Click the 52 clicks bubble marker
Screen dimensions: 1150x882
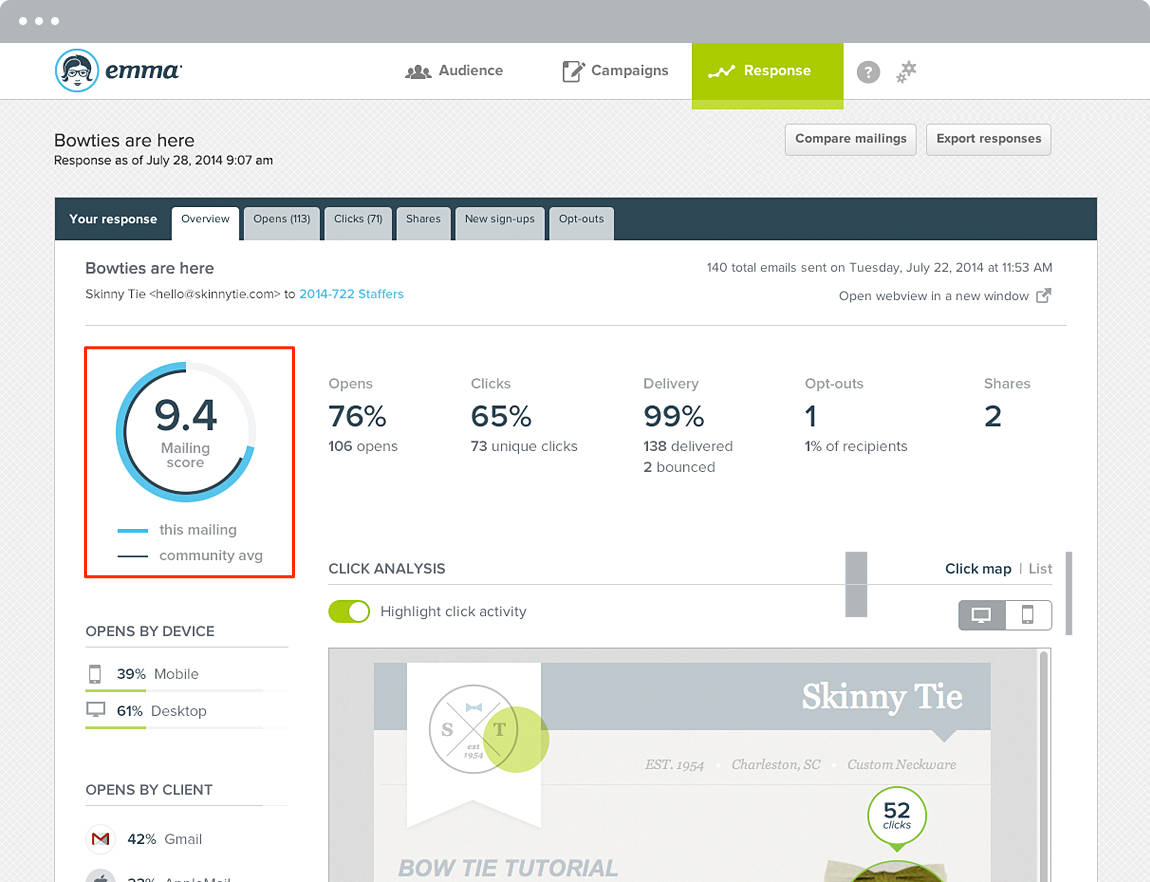[897, 816]
